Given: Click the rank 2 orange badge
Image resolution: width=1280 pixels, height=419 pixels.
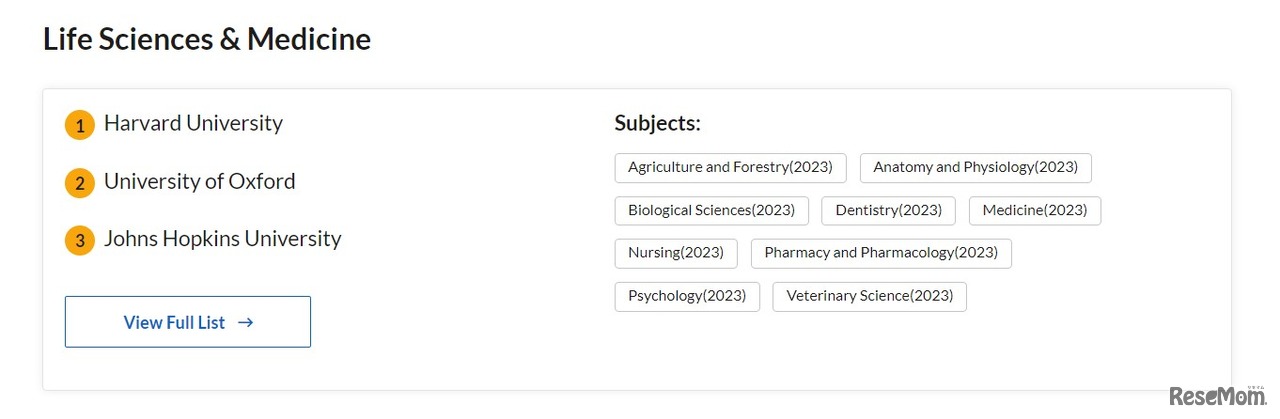Looking at the screenshot, I should (79, 184).
